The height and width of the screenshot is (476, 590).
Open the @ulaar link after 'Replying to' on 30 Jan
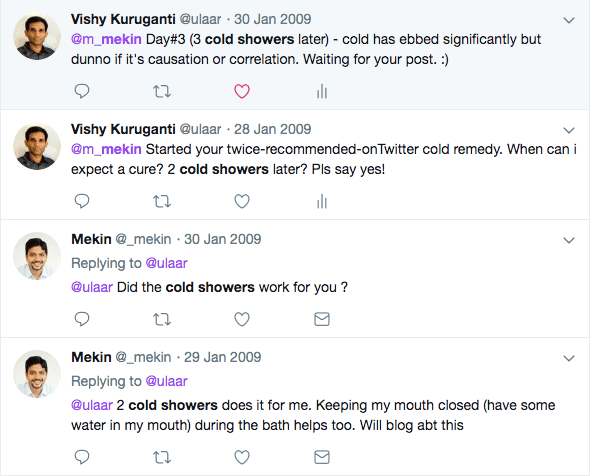166,263
